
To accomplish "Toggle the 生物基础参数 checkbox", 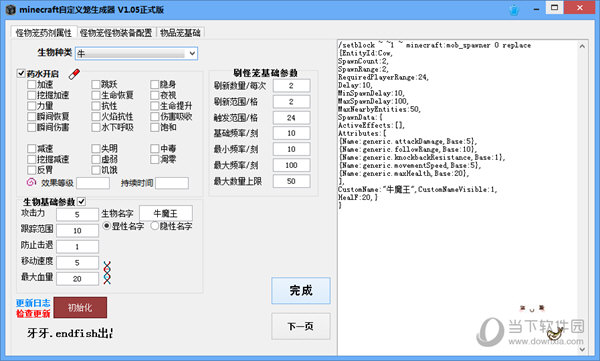I will 82,201.
